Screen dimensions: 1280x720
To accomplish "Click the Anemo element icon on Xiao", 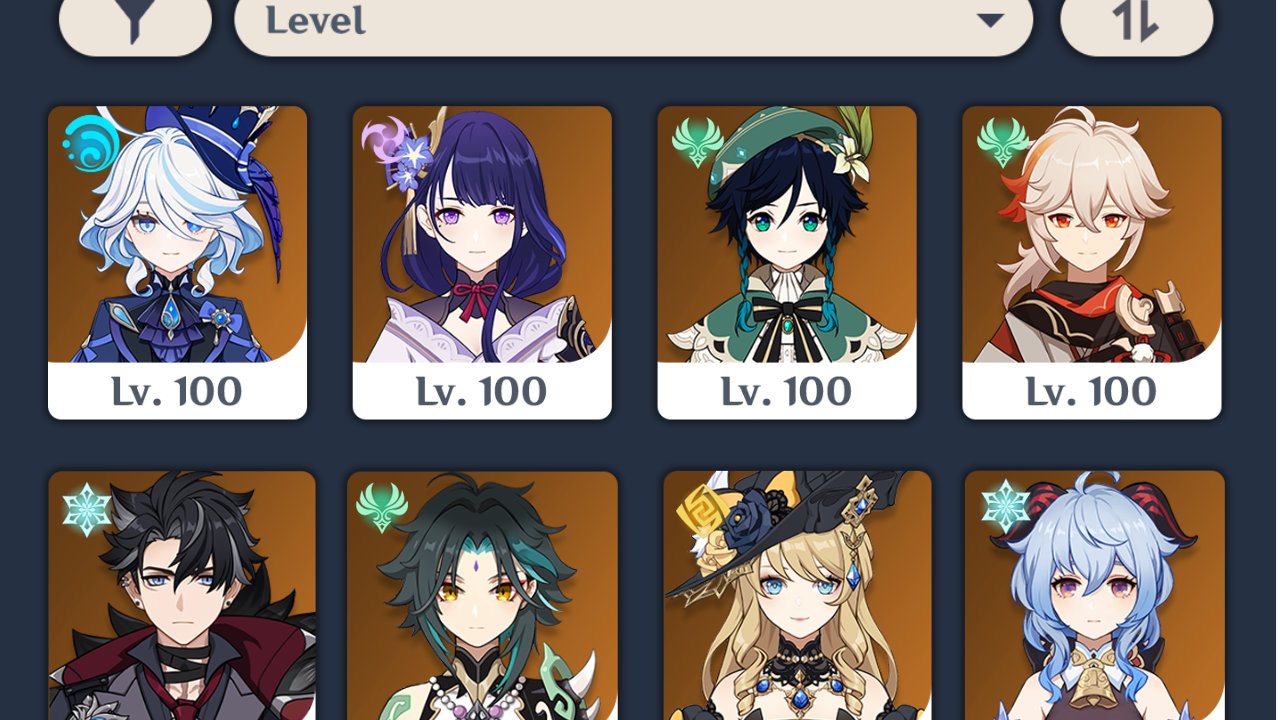I will click(x=382, y=506).
